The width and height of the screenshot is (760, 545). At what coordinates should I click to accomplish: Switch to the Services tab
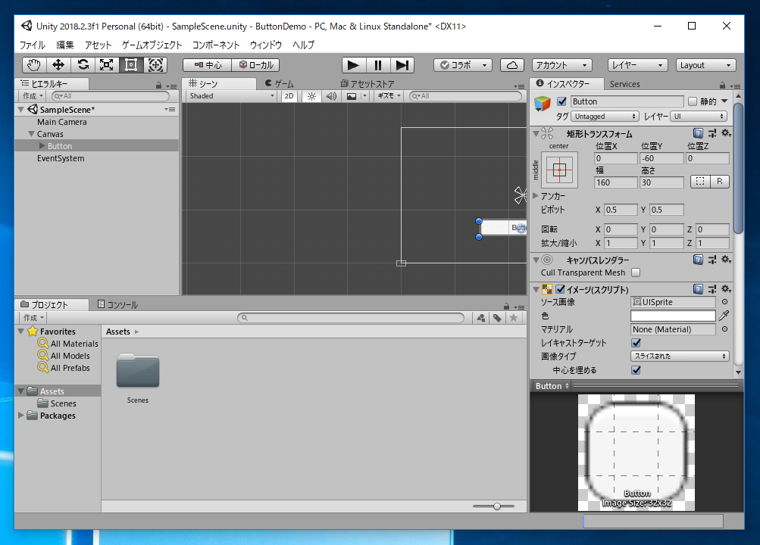[x=624, y=84]
